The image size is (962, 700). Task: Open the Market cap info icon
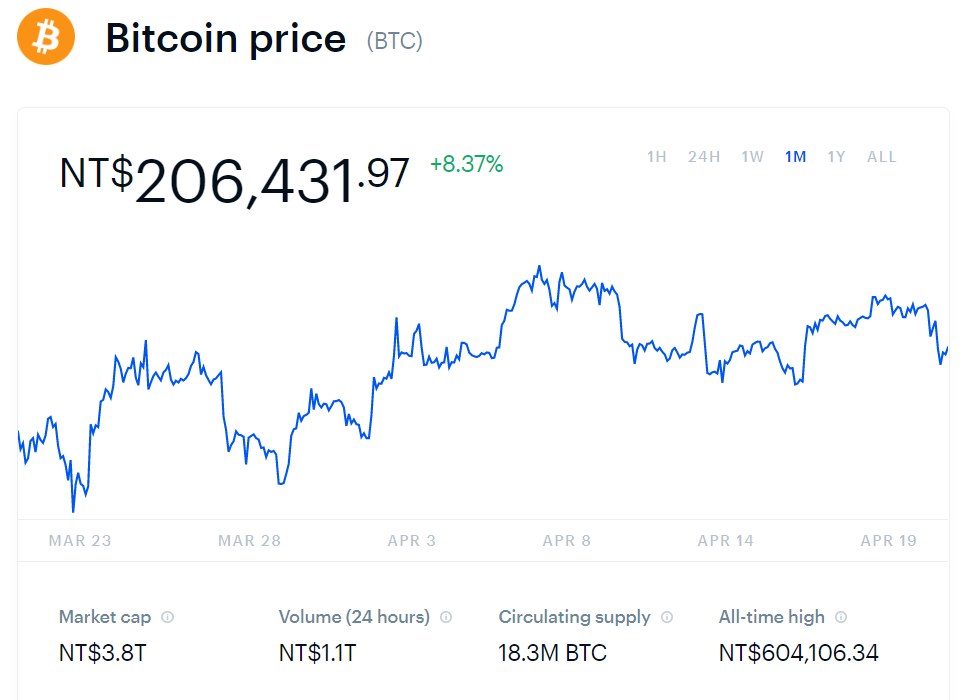[x=167, y=617]
